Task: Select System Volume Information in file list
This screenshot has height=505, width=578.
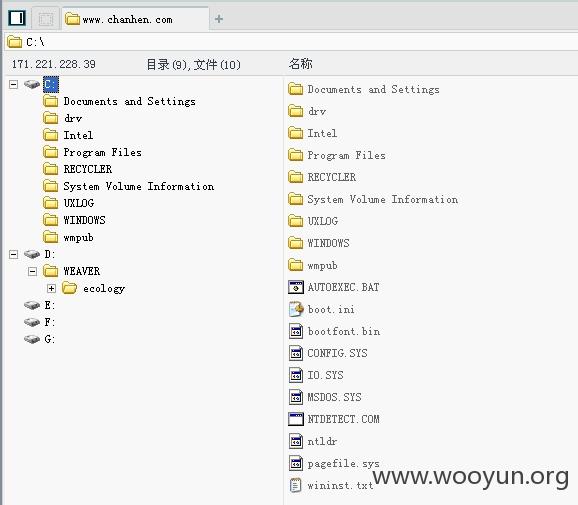Action: coord(383,199)
